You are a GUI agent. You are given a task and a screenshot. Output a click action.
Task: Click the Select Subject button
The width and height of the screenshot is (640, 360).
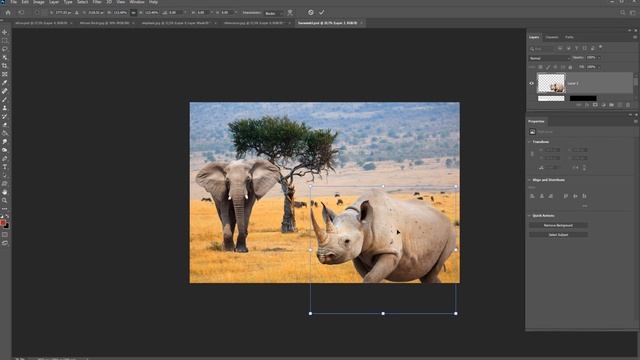tap(558, 235)
